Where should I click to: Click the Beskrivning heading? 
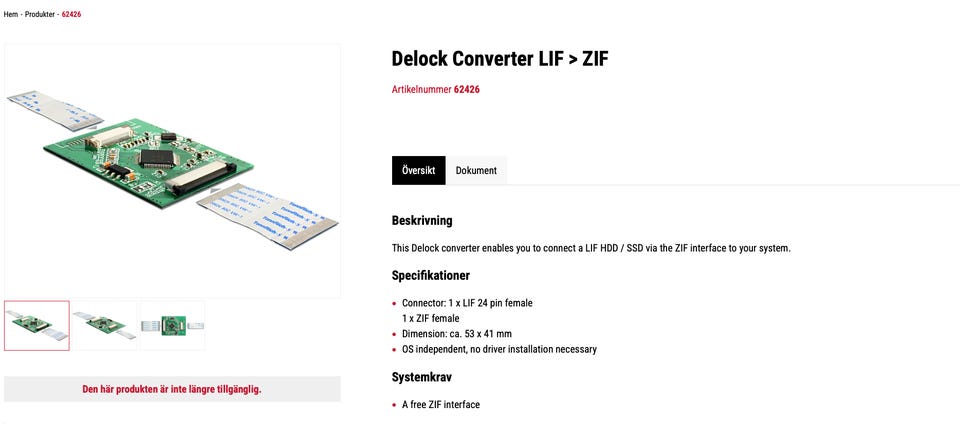pyautogui.click(x=422, y=221)
